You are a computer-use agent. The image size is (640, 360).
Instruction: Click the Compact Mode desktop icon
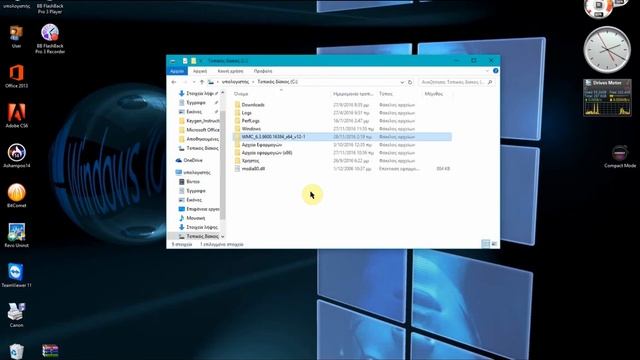click(x=620, y=156)
